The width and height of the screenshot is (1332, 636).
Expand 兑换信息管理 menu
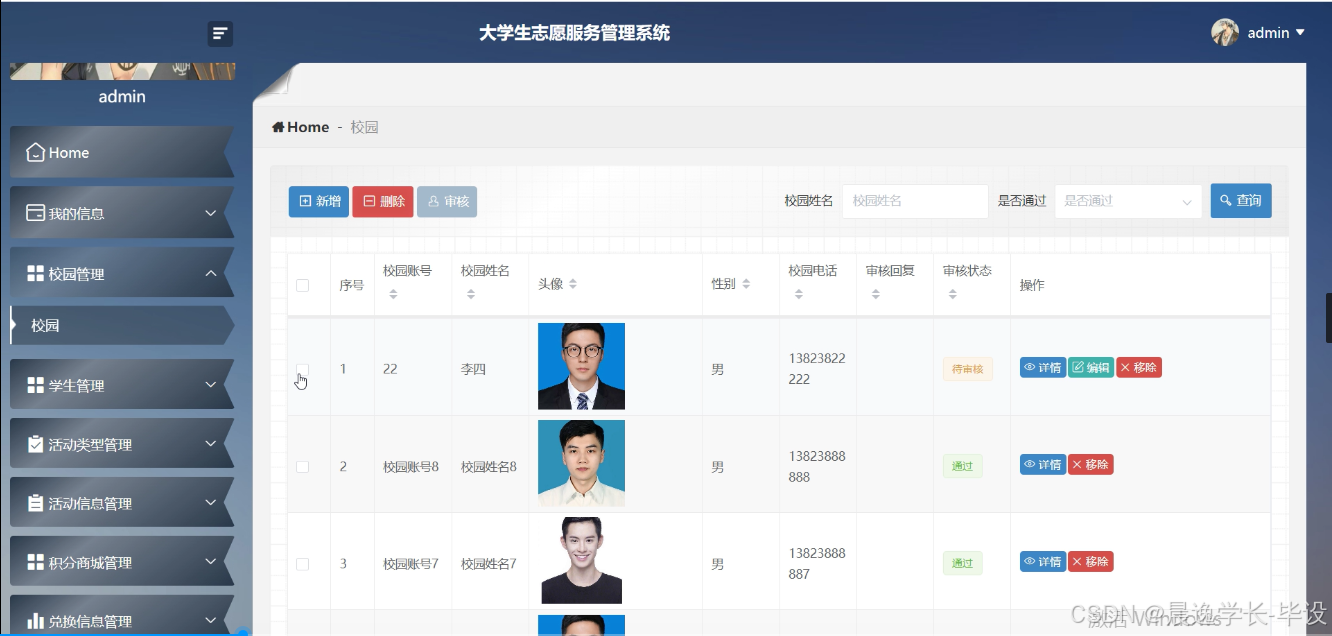pyautogui.click(x=122, y=617)
